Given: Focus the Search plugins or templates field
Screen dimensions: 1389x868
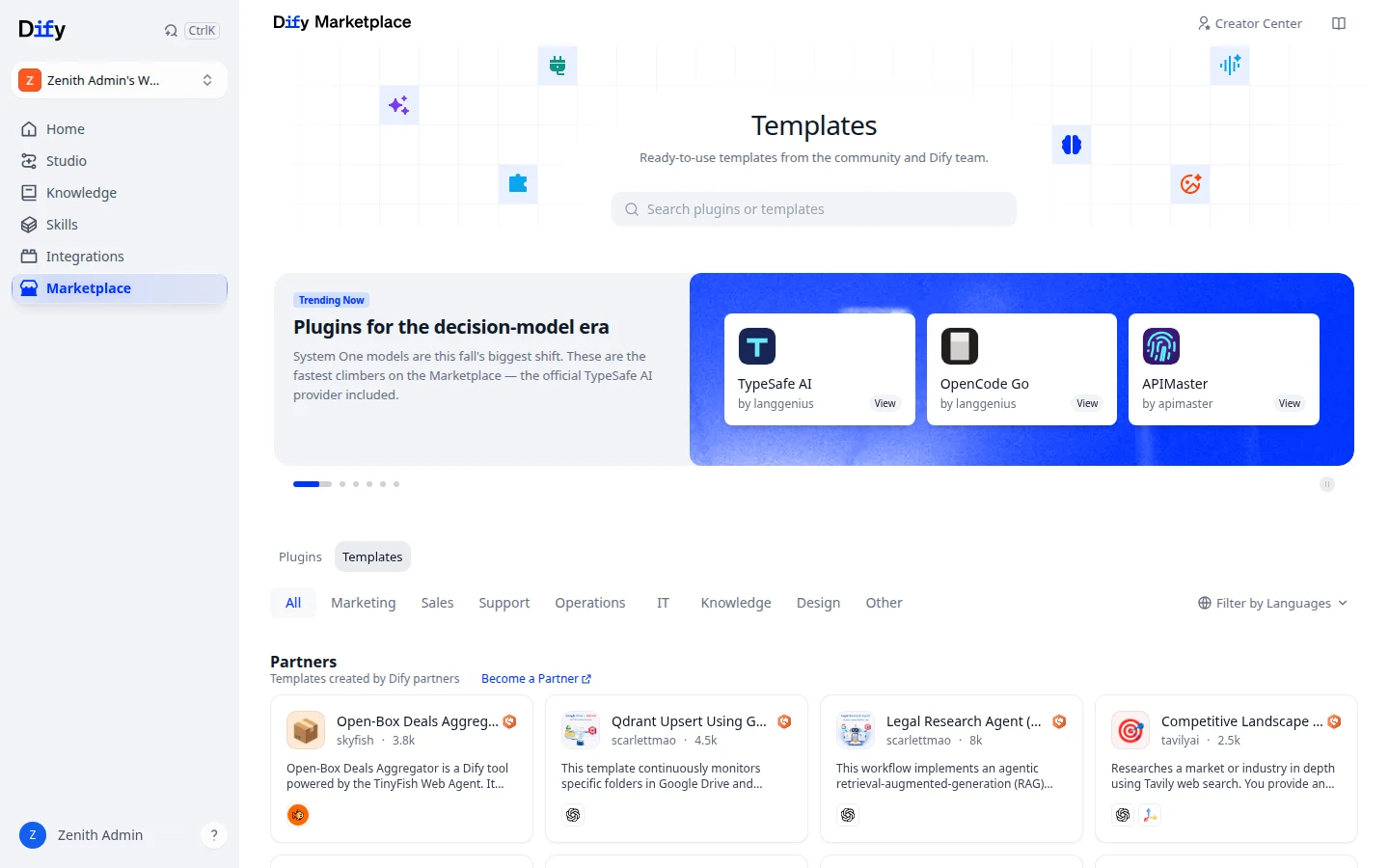Looking at the screenshot, I should tap(814, 209).
